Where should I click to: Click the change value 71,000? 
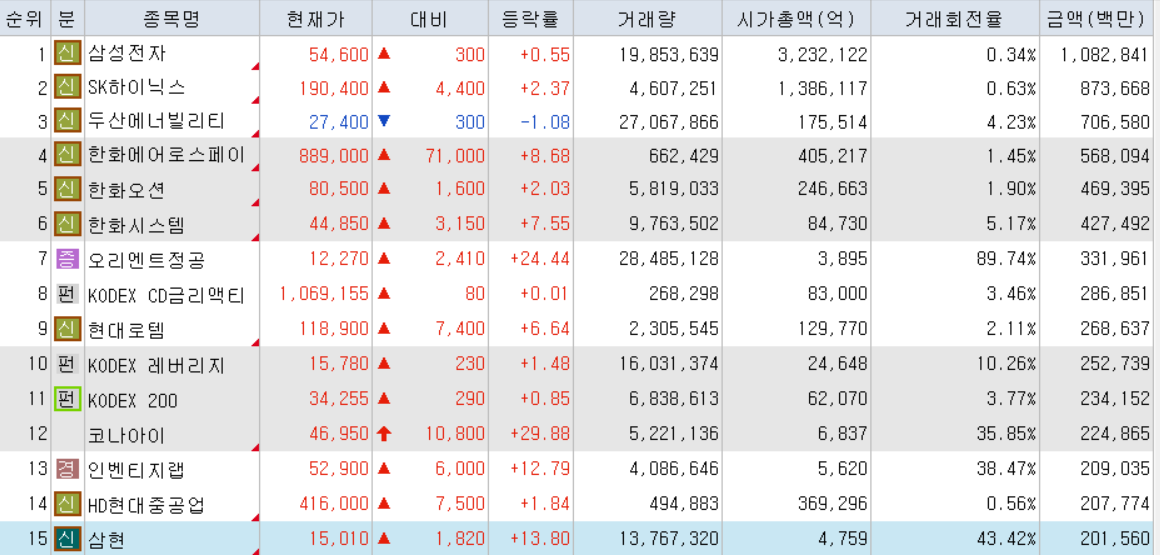click(456, 155)
